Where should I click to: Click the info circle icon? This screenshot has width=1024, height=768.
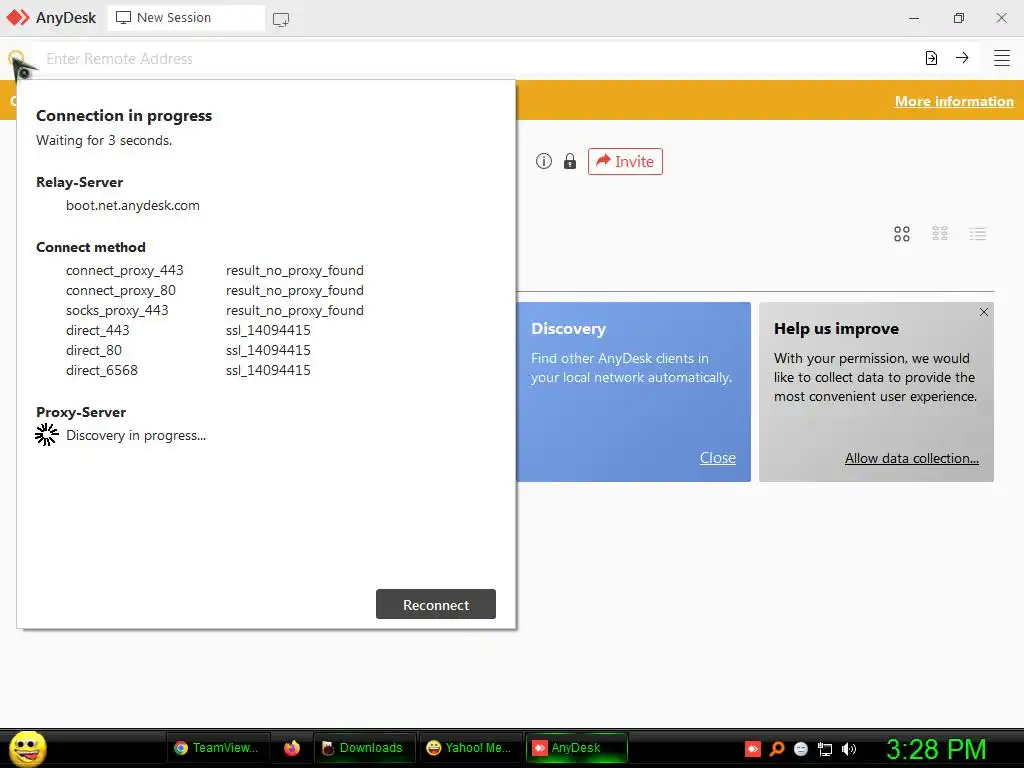[x=544, y=161]
